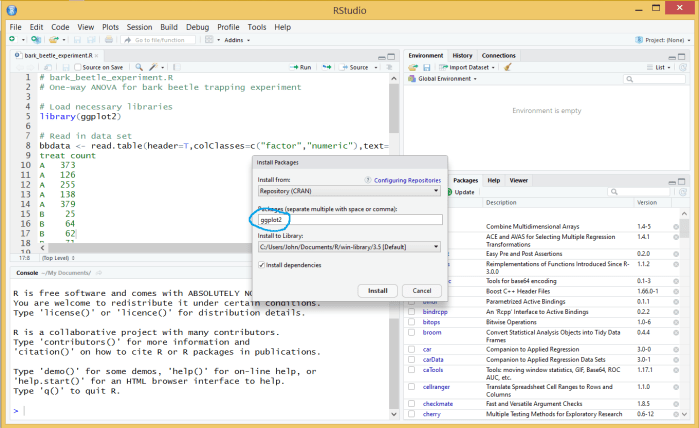Remove the checkmate package with its x icon
This screenshot has width=699, height=428.
pos(676,404)
